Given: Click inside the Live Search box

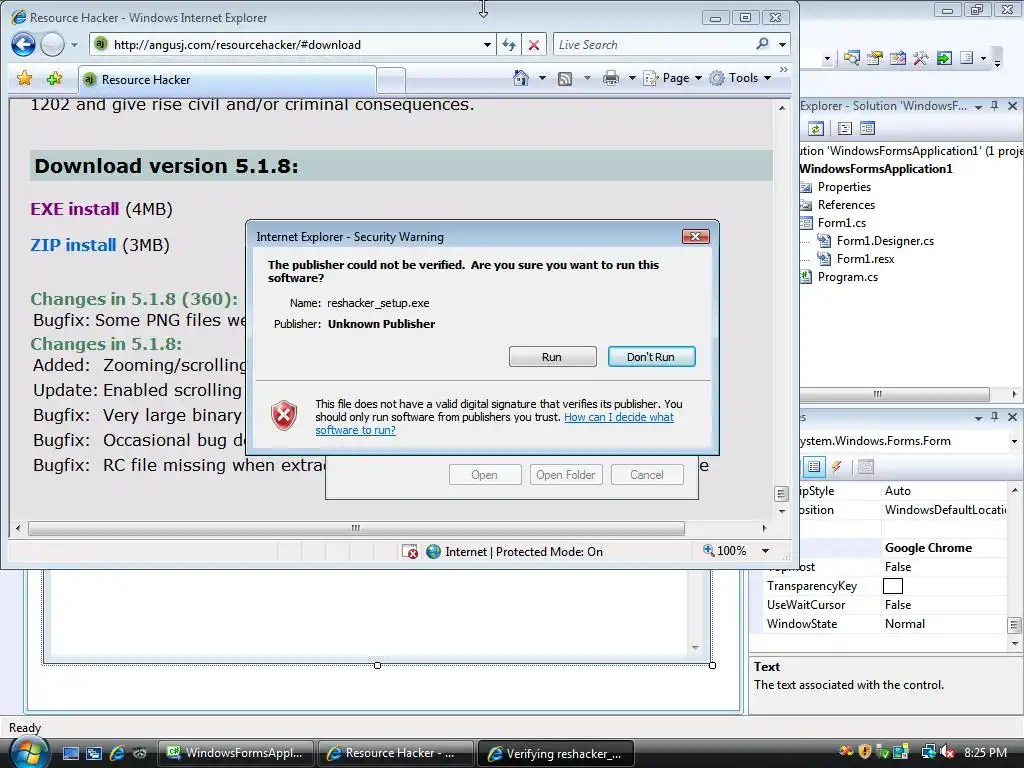Looking at the screenshot, I should coord(653,44).
